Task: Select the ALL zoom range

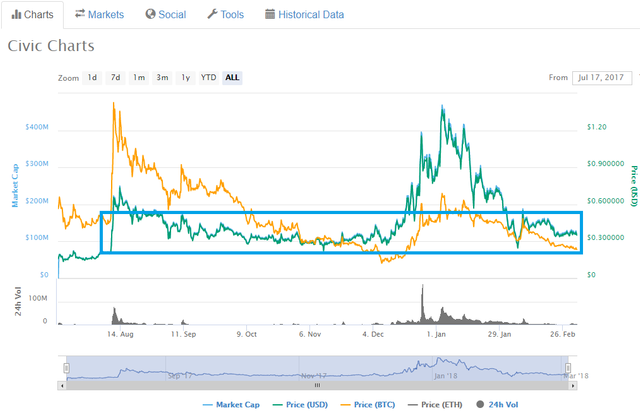Action: [232, 78]
